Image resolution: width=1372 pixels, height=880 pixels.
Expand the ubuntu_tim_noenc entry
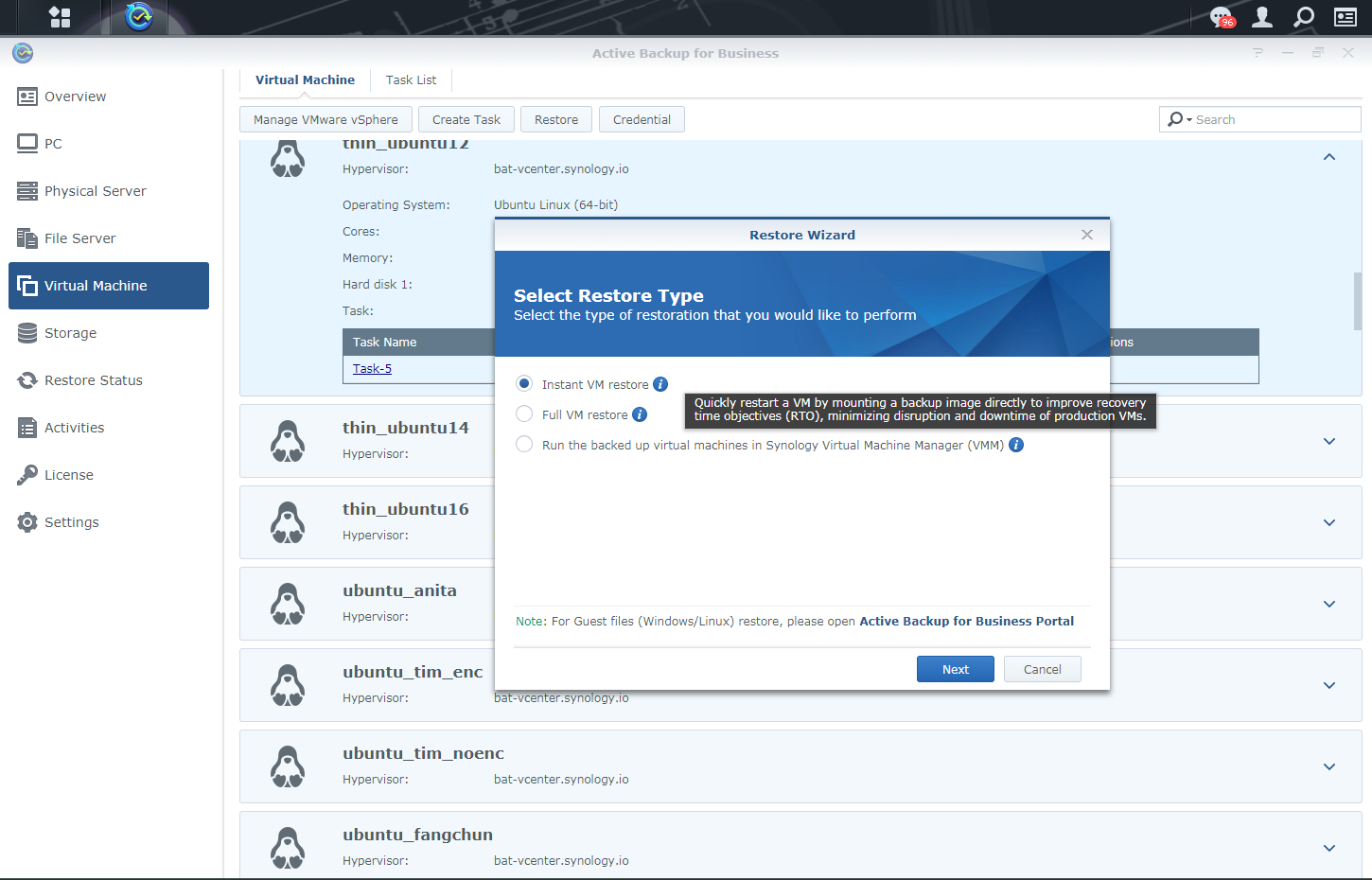tap(1328, 766)
